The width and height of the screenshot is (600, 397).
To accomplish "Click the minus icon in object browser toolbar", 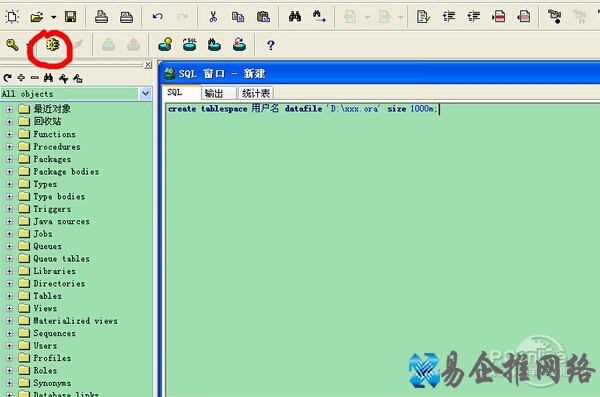I will (x=35, y=78).
